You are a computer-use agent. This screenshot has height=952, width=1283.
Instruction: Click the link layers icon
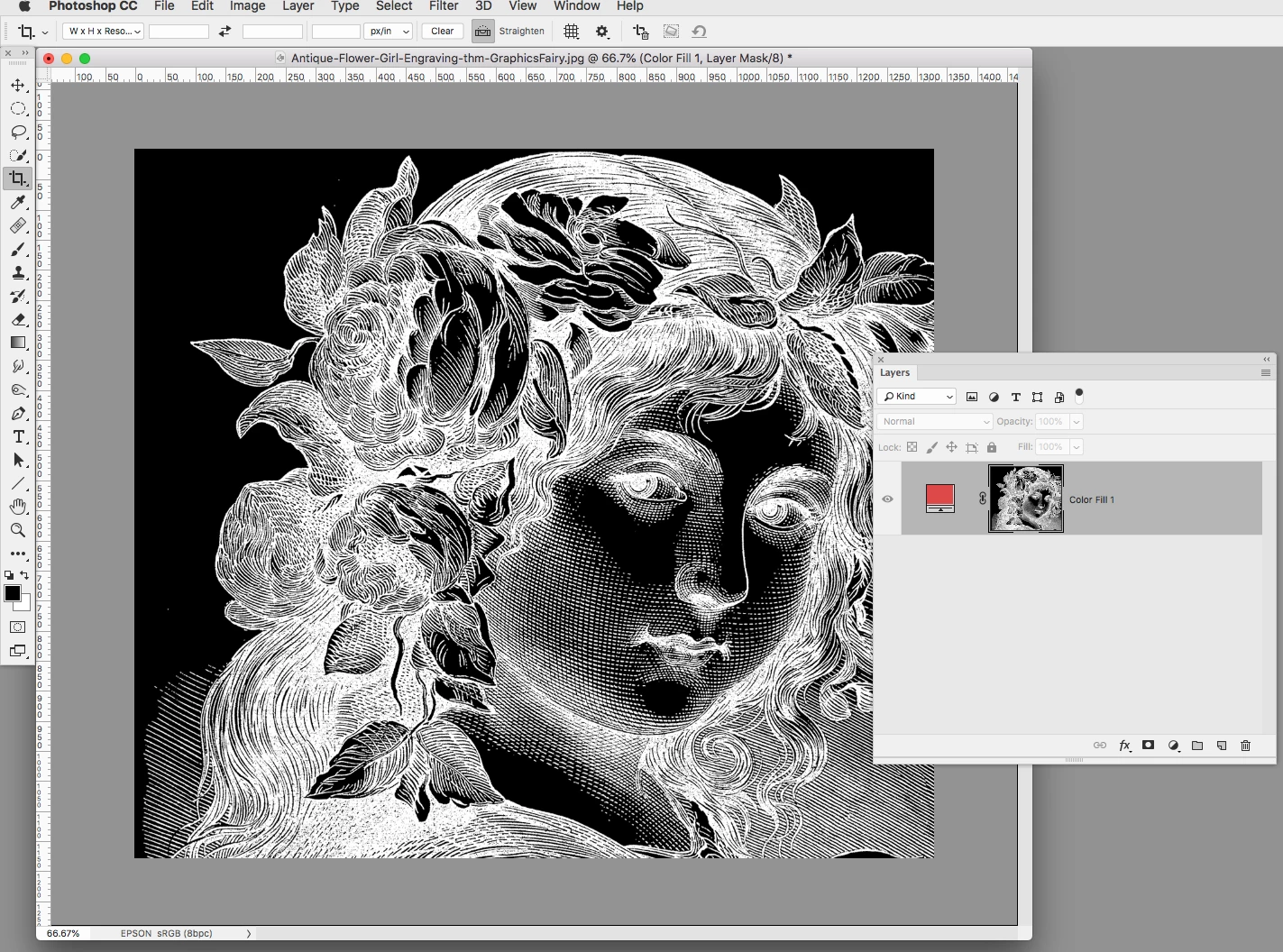(x=1100, y=746)
